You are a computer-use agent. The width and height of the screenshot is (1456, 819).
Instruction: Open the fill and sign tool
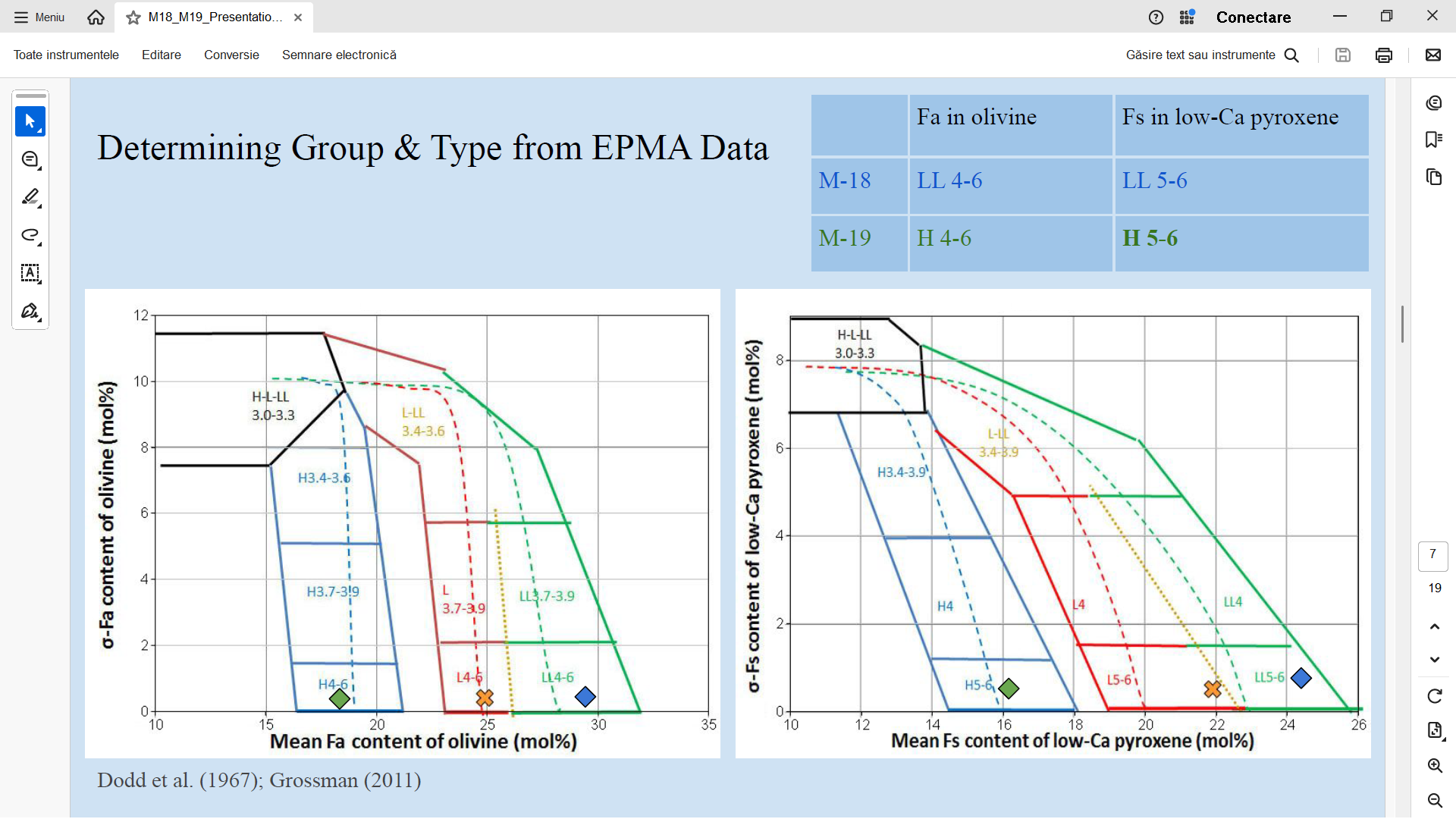[x=30, y=311]
